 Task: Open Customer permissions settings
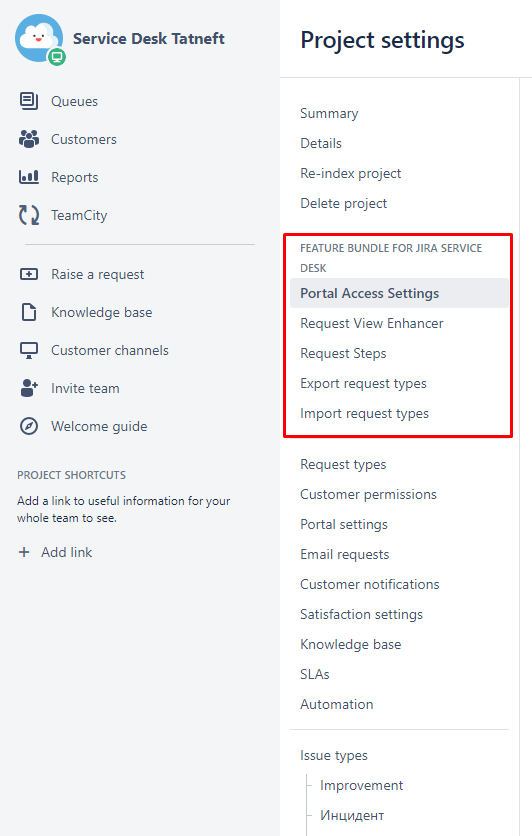[x=368, y=494]
